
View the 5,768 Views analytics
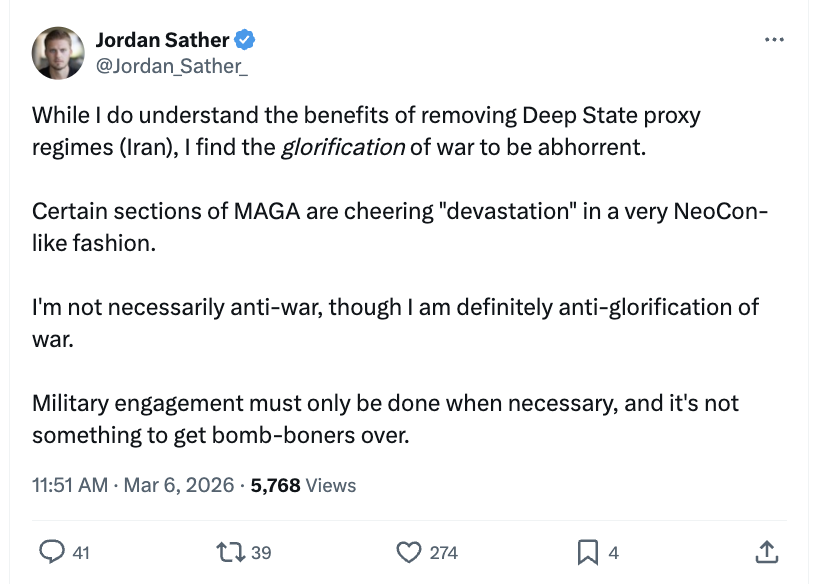303,485
